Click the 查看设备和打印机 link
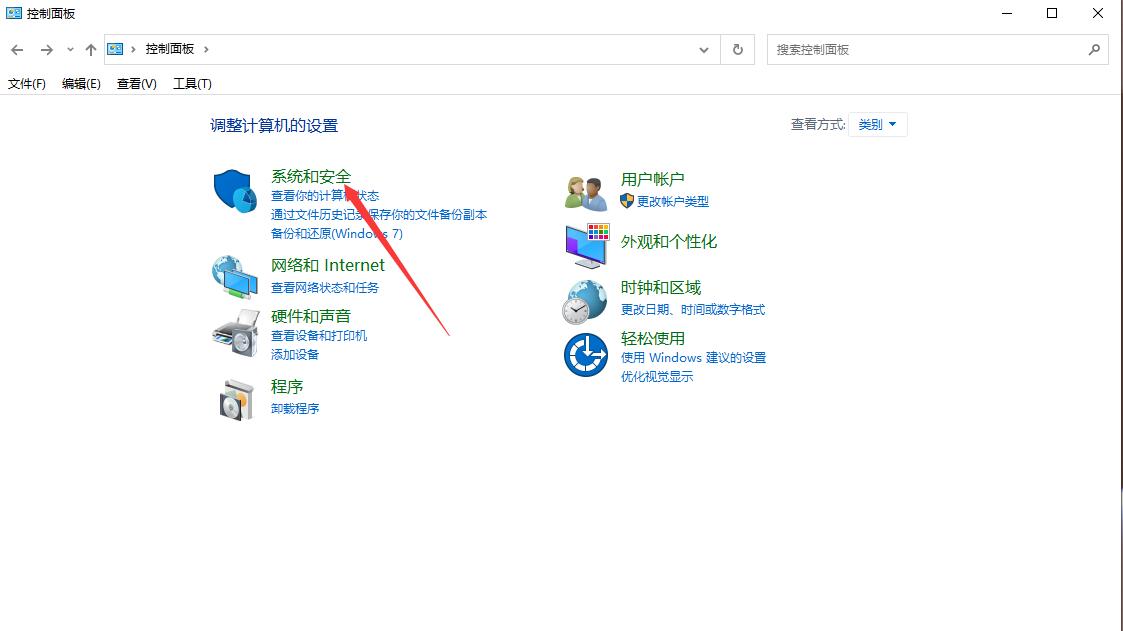 [319, 336]
